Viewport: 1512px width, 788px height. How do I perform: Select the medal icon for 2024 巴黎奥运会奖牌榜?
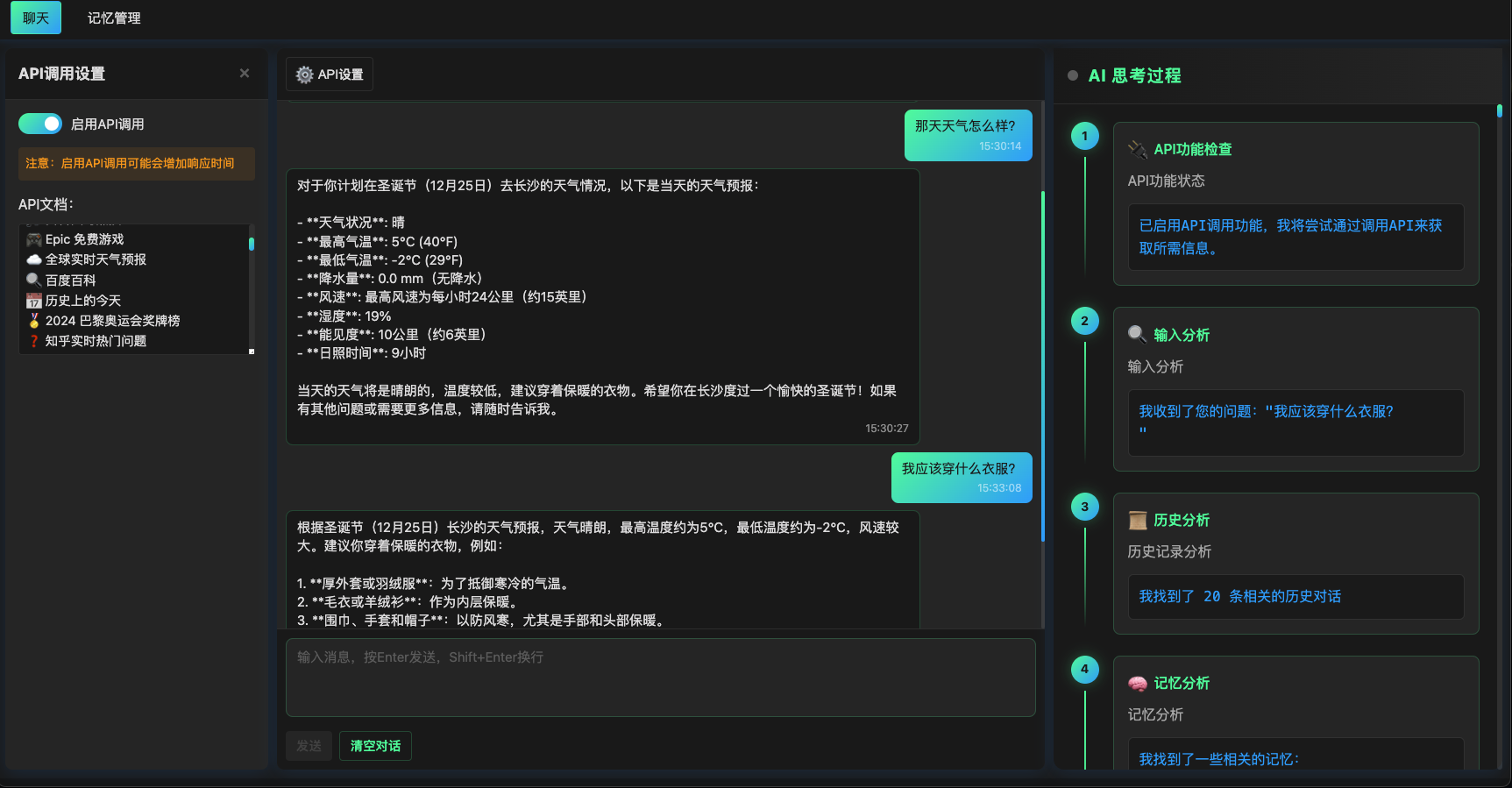click(34, 321)
